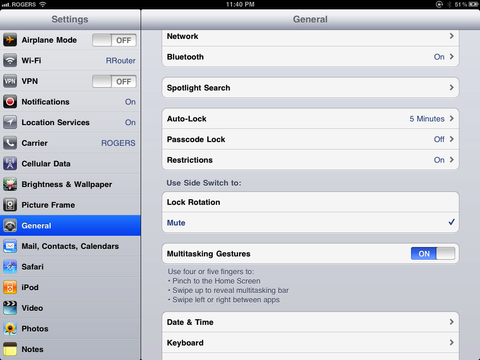This screenshot has height=360, width=480.
Task: Open Safari settings in sidebar
Action: tap(70, 267)
